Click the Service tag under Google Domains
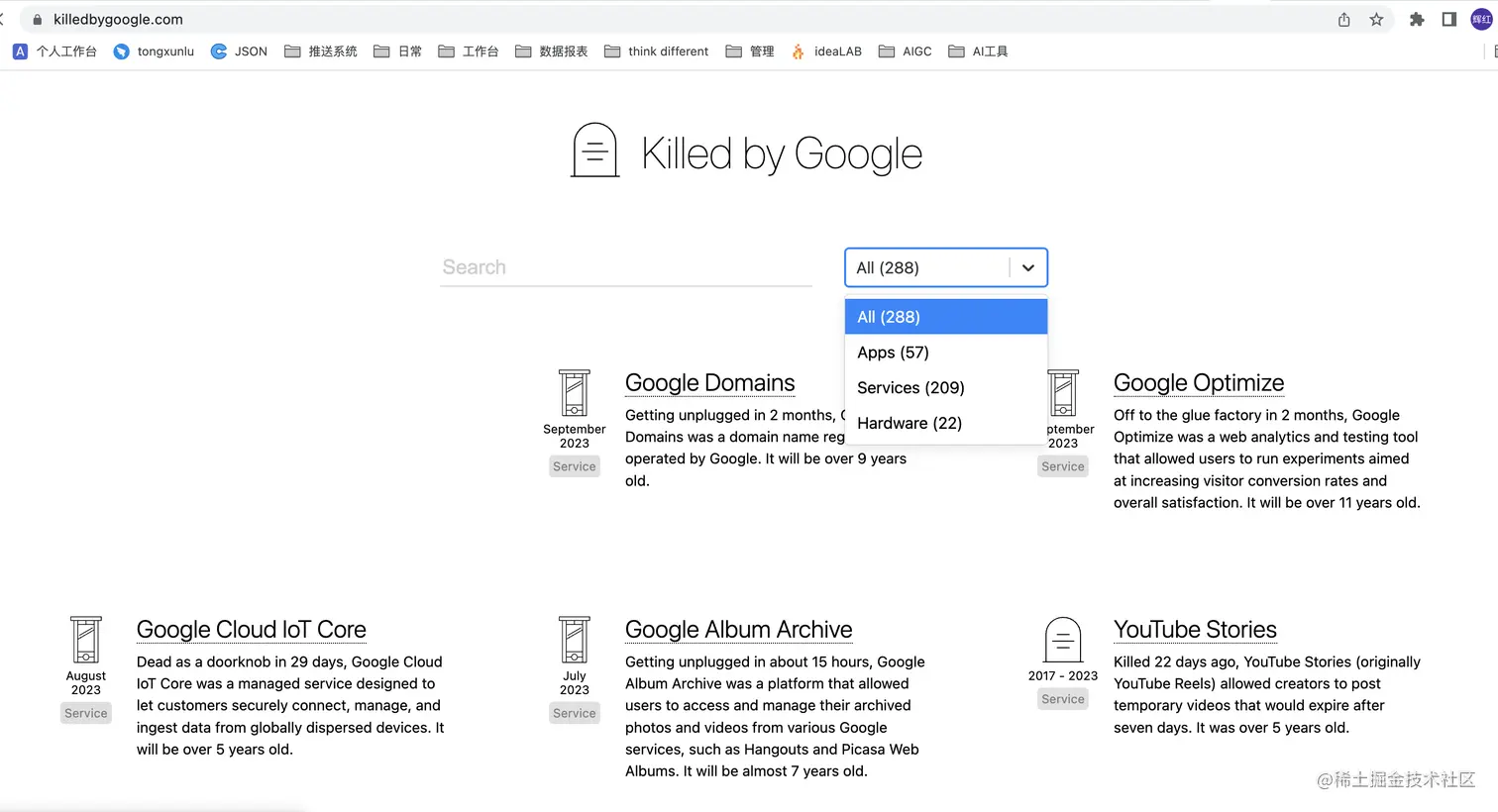This screenshot has height=812, width=1498. pos(575,466)
